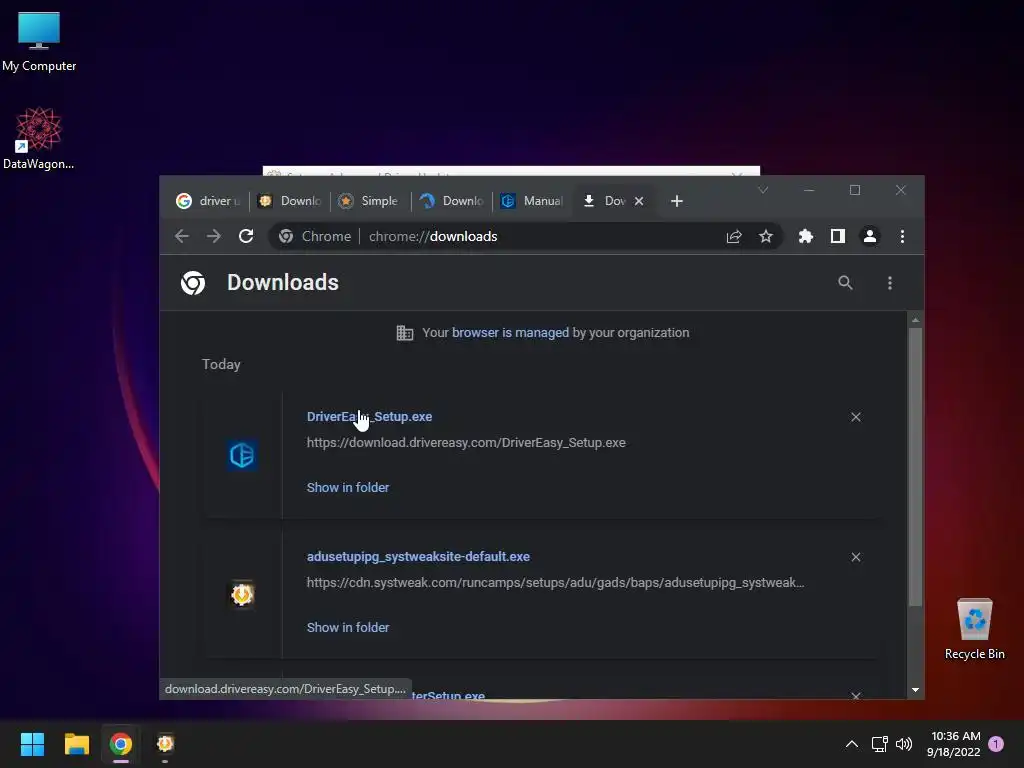Open the 'browser is managed' link
This screenshot has height=768, width=1024.
510,333
